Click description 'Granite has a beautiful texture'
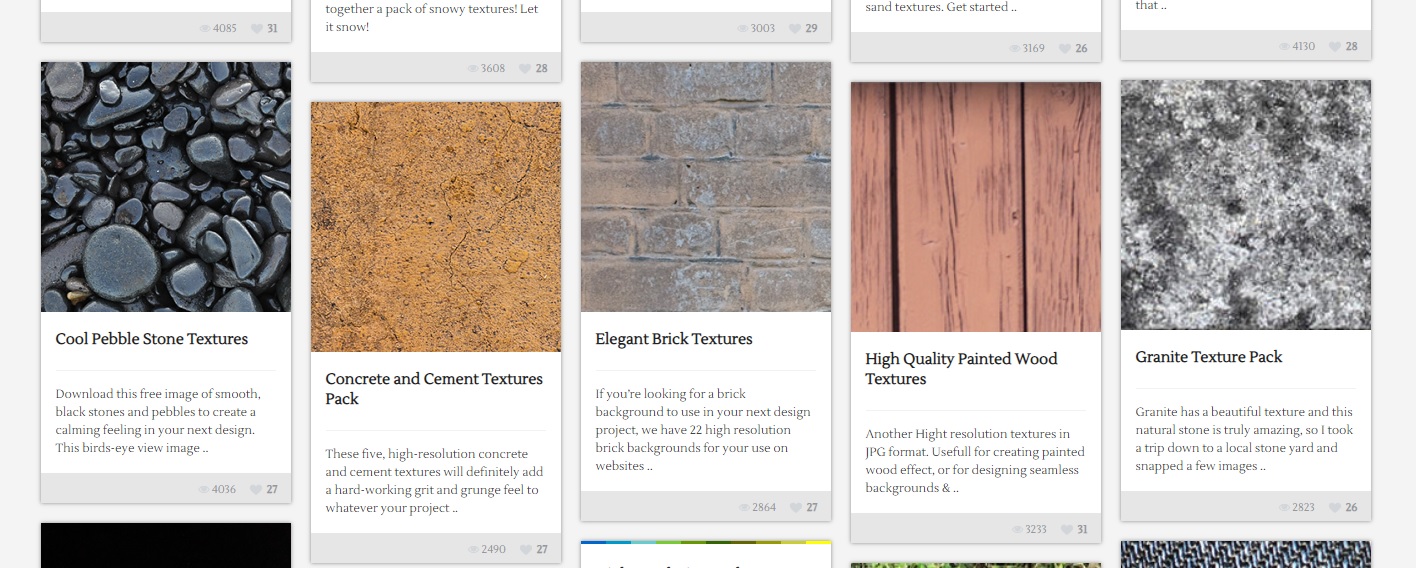This screenshot has width=1416, height=568. click(1244, 439)
